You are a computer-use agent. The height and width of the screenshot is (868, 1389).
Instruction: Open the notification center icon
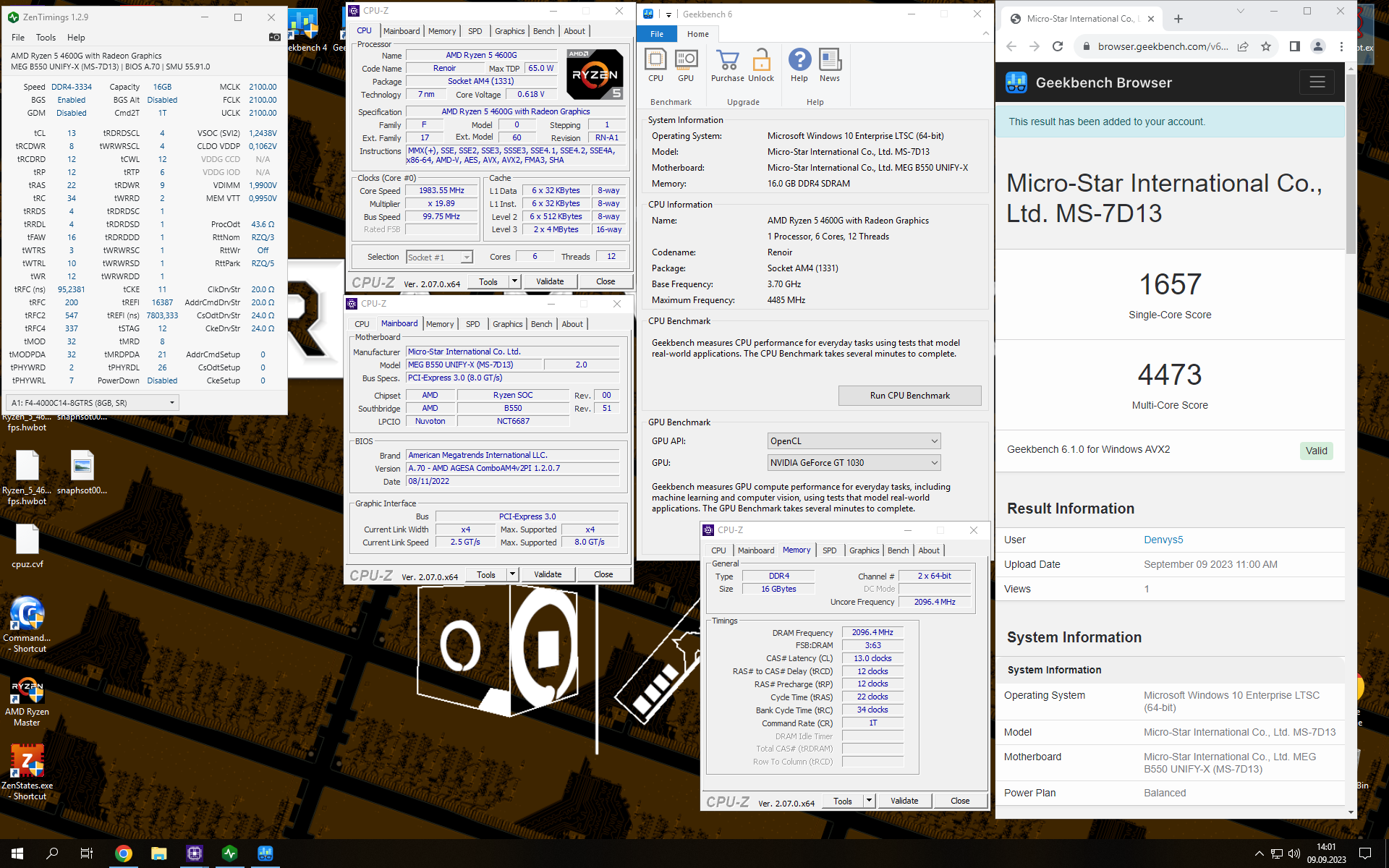click(1365, 854)
